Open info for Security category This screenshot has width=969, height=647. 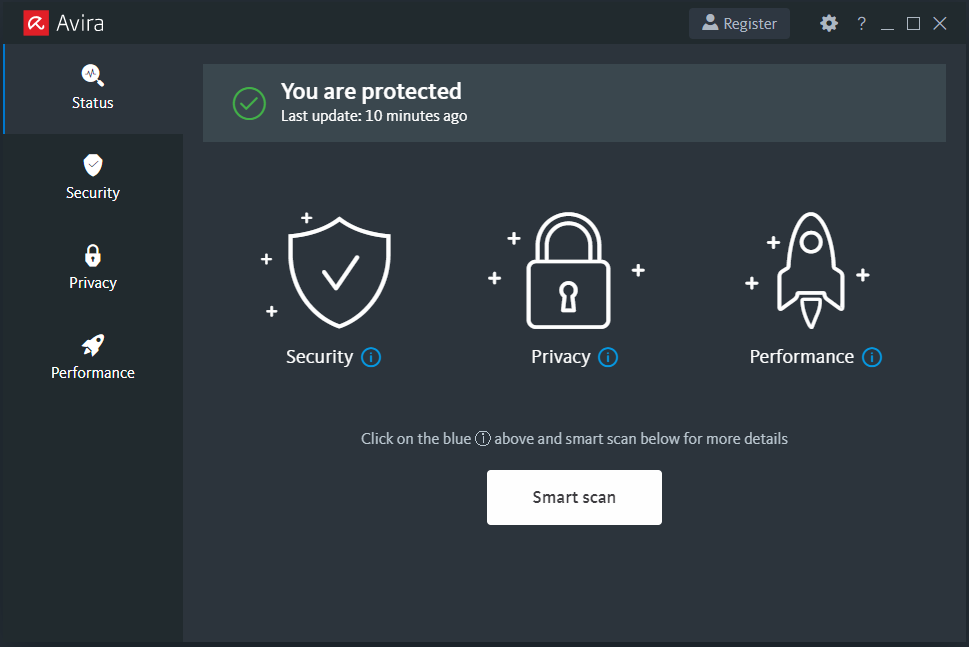(x=371, y=357)
